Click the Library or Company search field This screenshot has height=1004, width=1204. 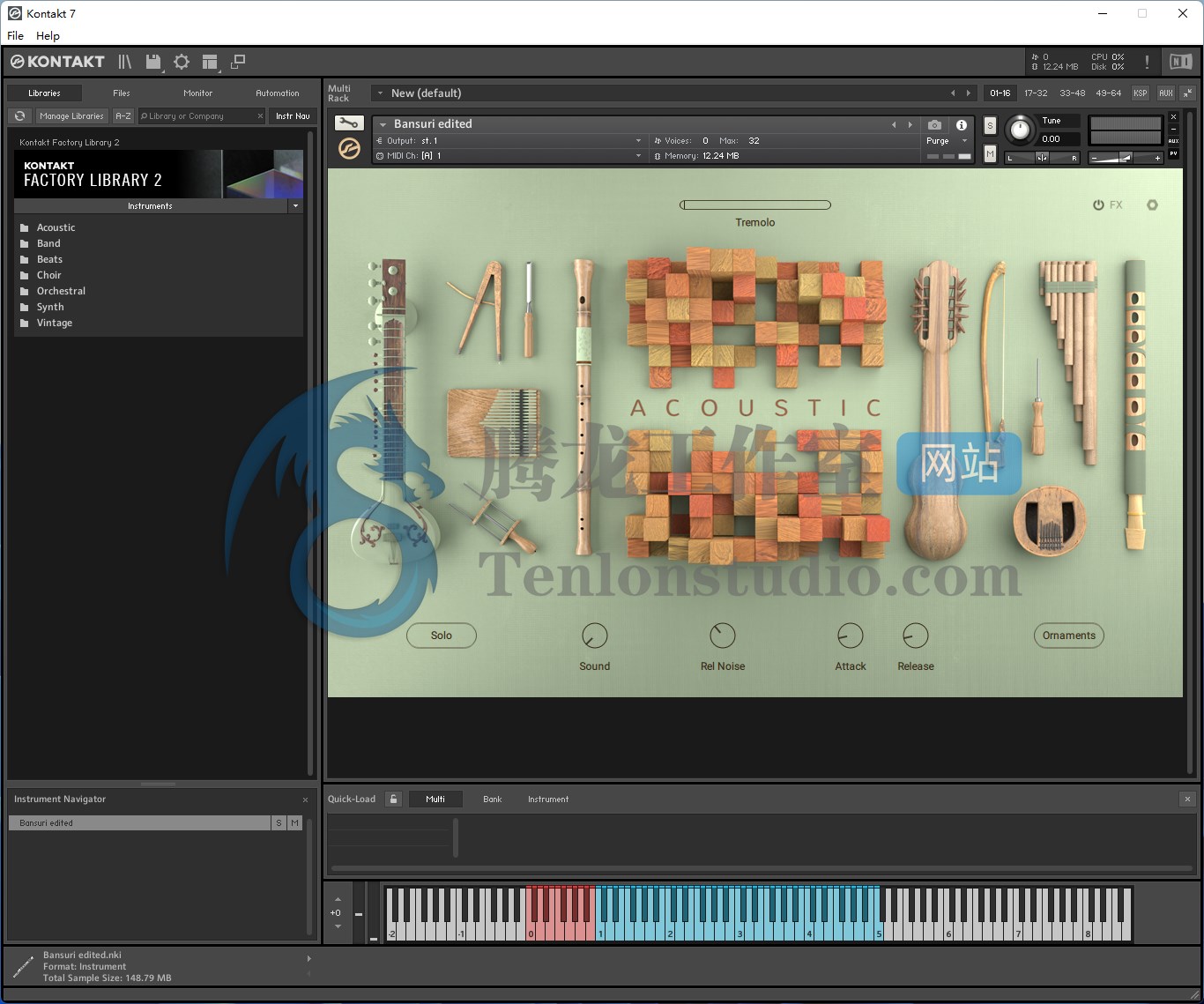pyautogui.click(x=201, y=115)
